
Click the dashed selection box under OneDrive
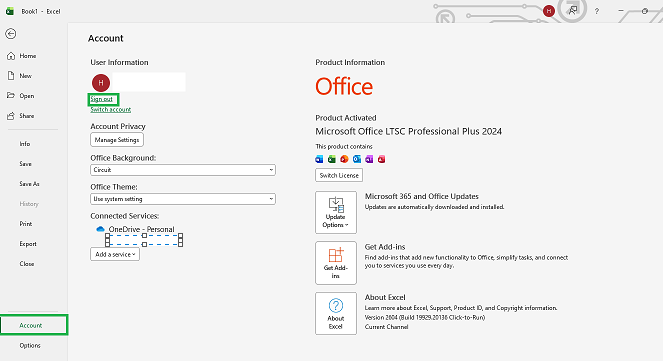144,240
